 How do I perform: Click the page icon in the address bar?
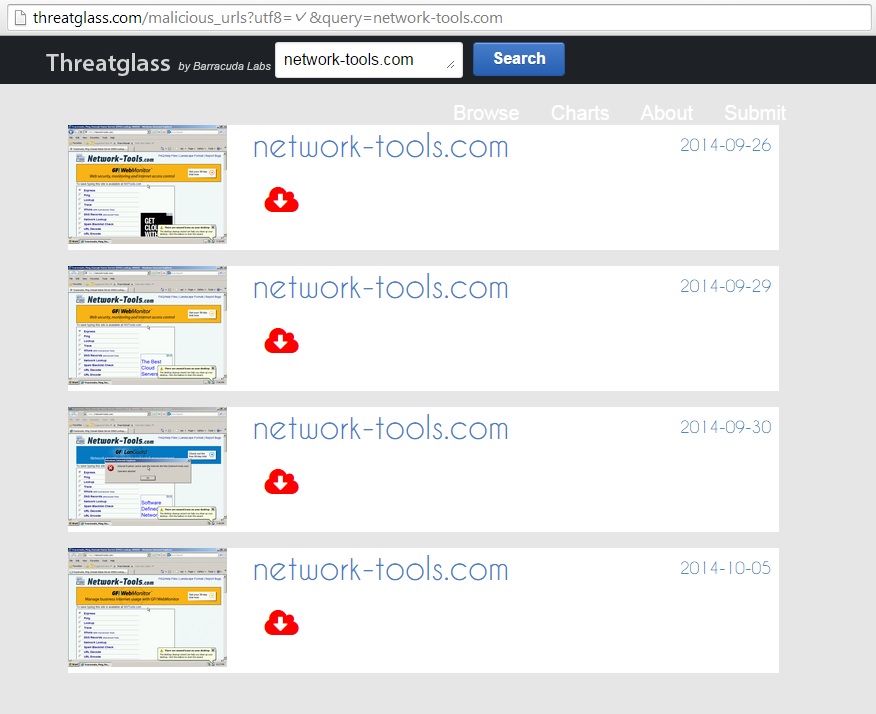[x=20, y=18]
